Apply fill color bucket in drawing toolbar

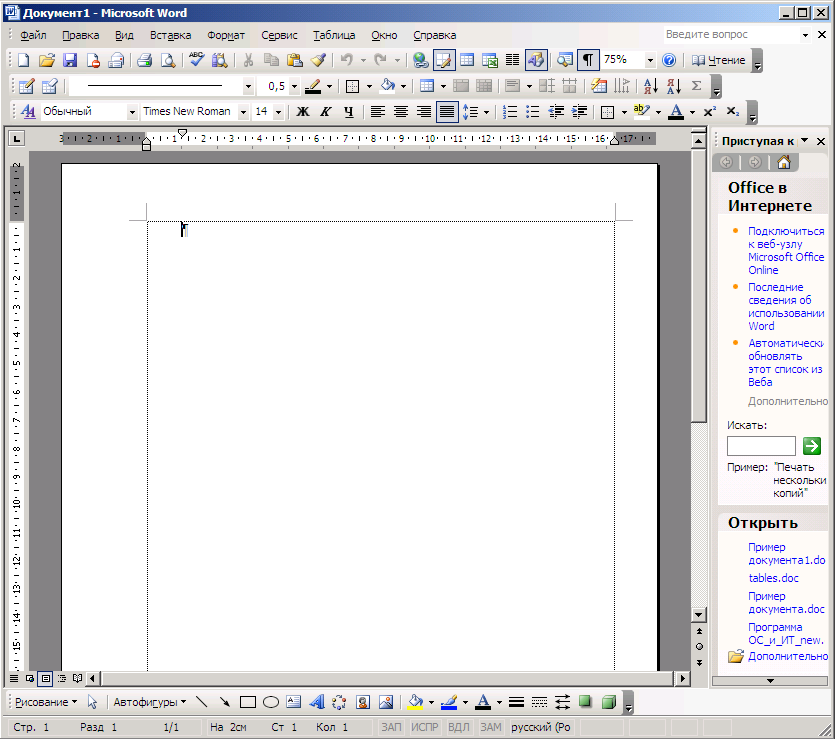(415, 702)
